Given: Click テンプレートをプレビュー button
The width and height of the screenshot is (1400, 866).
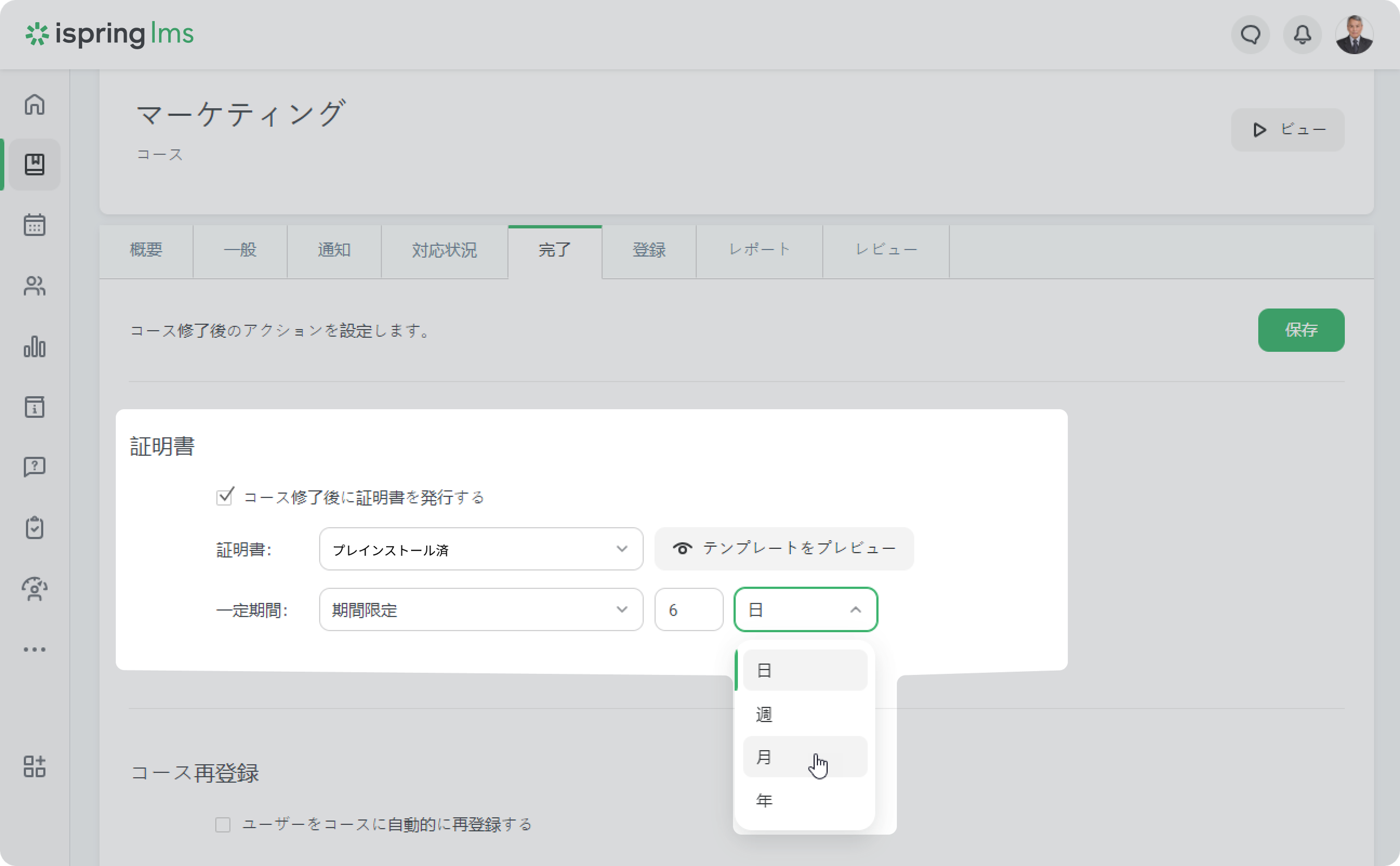Looking at the screenshot, I should pyautogui.click(x=783, y=548).
